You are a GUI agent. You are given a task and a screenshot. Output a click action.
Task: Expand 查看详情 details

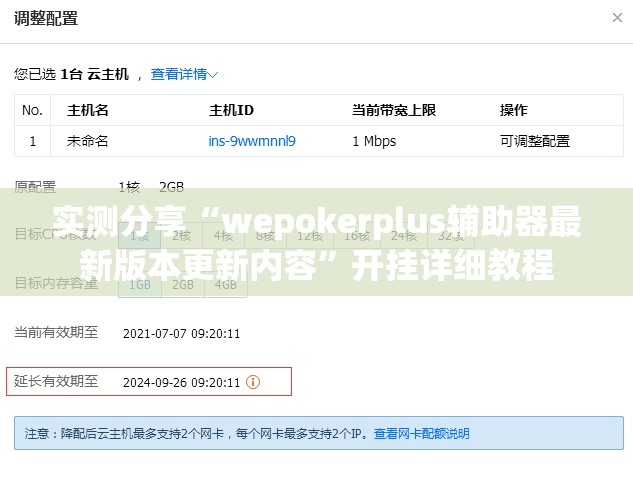pos(184,74)
